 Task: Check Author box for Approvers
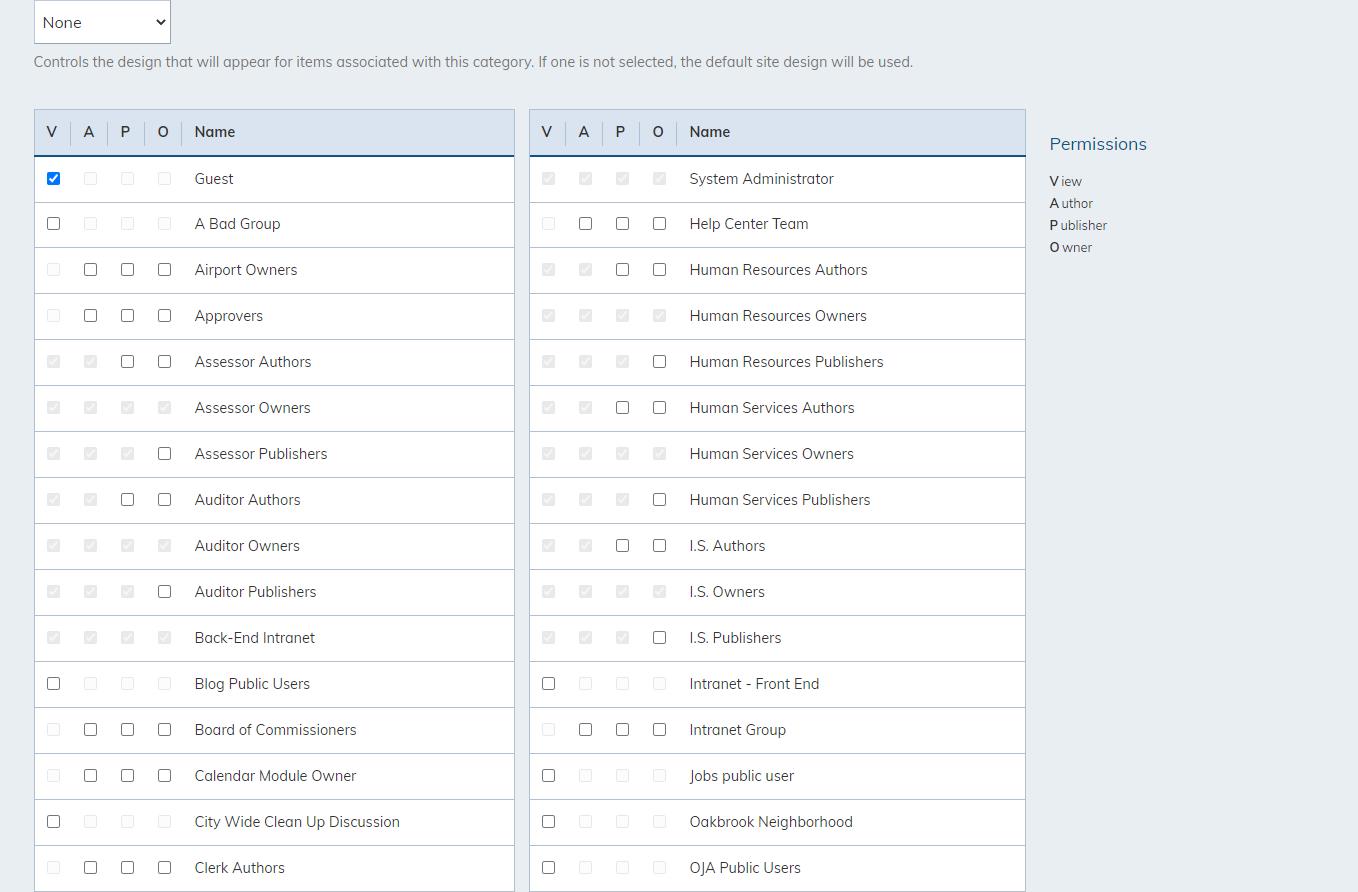[x=91, y=316]
